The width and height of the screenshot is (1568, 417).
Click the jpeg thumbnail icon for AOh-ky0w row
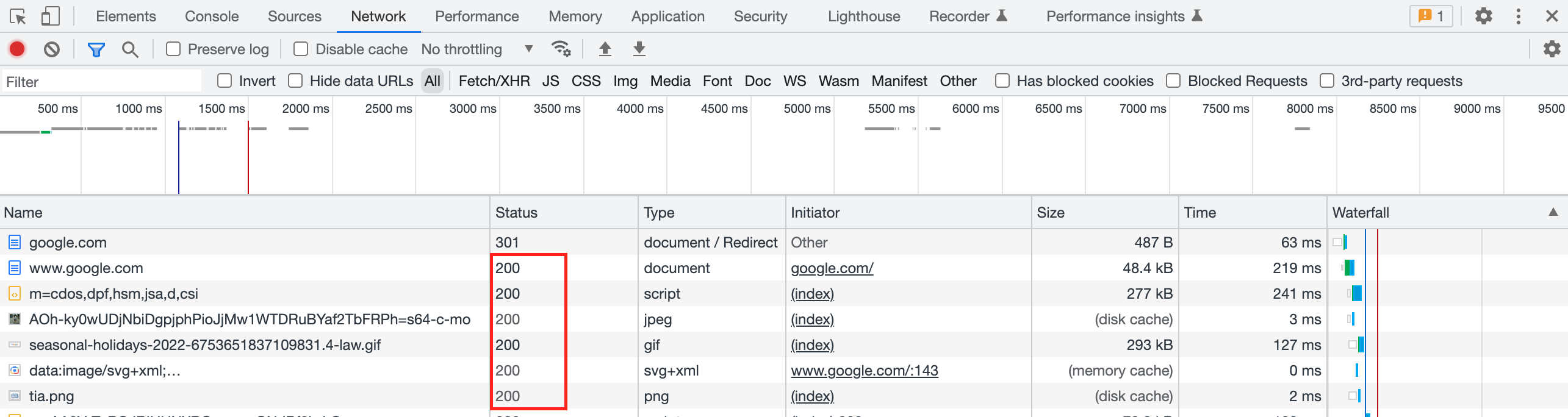(15, 319)
